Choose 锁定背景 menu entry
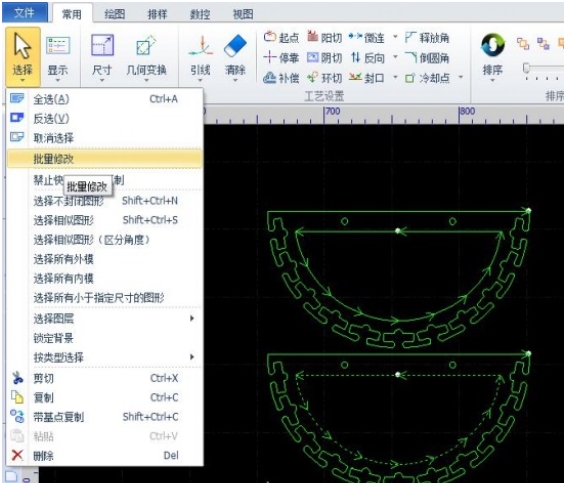Screen dimensions: 565x483 (104, 338)
